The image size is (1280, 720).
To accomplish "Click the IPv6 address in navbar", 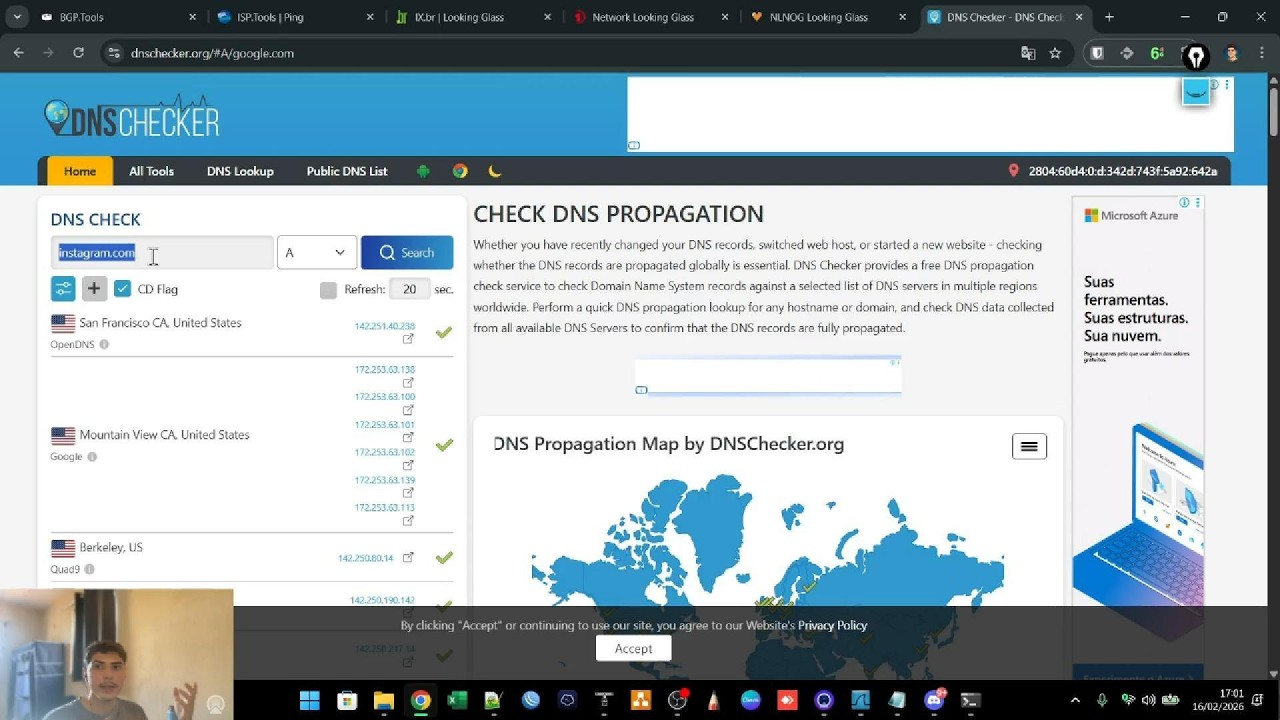I will [1123, 171].
